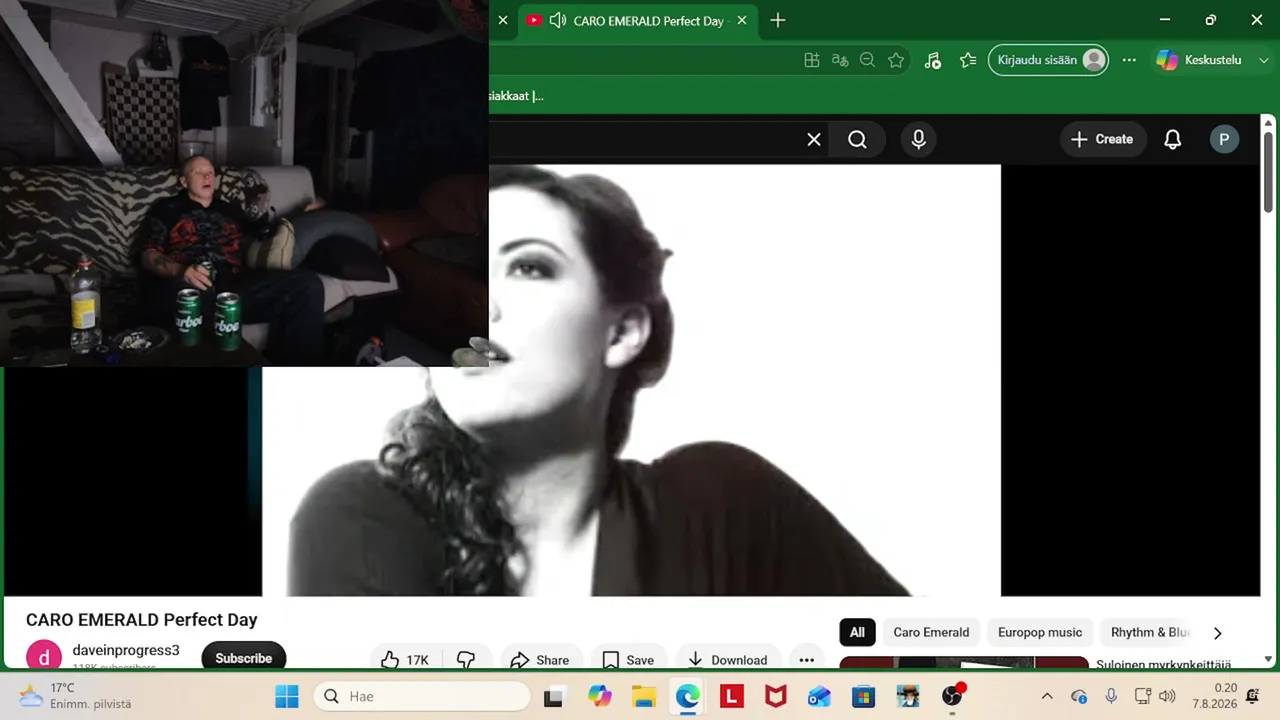
Task: Open the daveinprogress3 channel name link
Action: (126, 650)
